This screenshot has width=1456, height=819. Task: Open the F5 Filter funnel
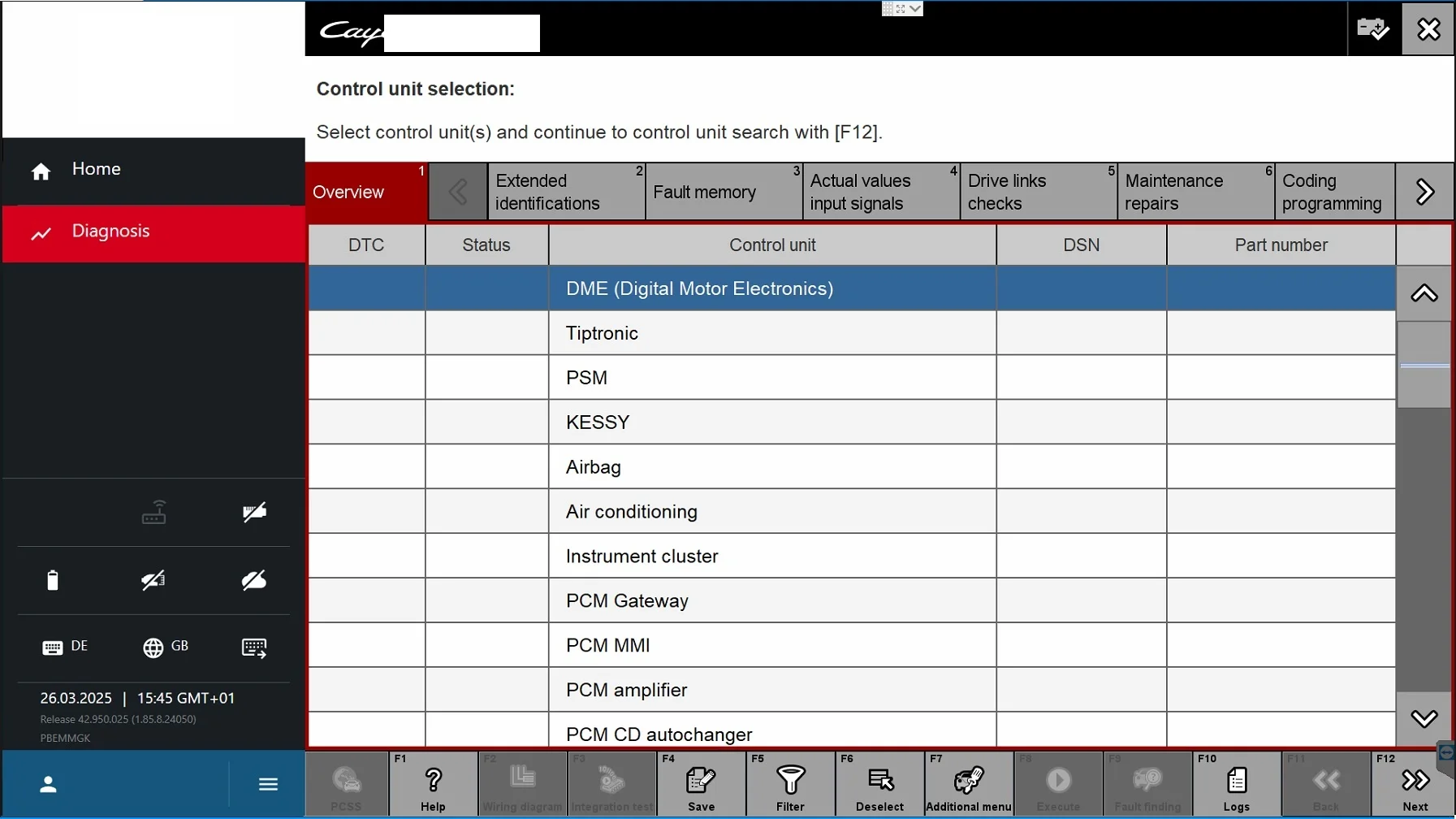pyautogui.click(x=790, y=784)
